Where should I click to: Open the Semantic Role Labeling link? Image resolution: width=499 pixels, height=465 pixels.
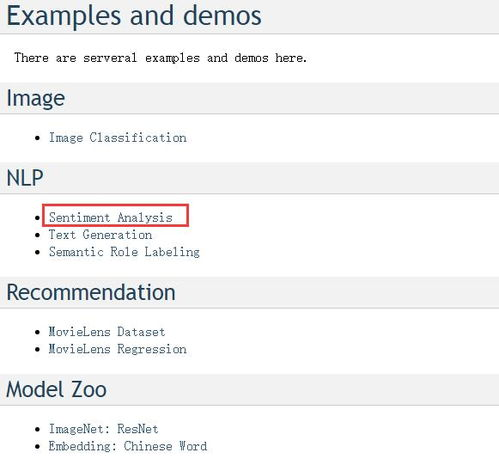coord(124,252)
